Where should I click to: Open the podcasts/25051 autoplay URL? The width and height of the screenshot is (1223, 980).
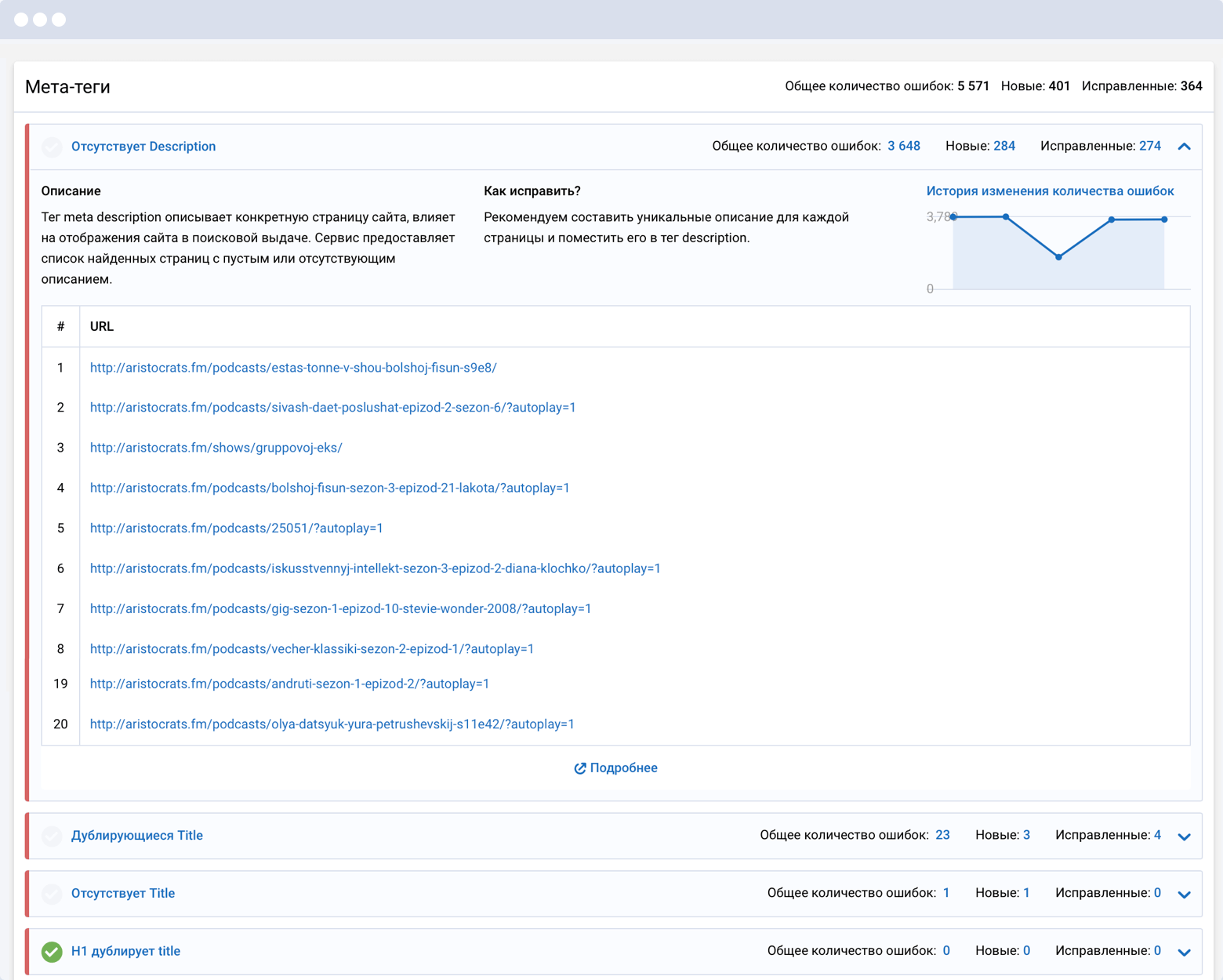click(237, 528)
